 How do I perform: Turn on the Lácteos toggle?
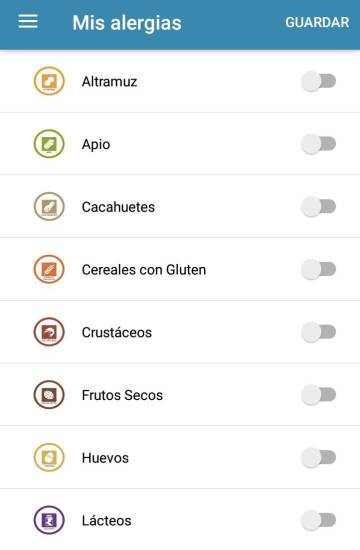pos(319,520)
